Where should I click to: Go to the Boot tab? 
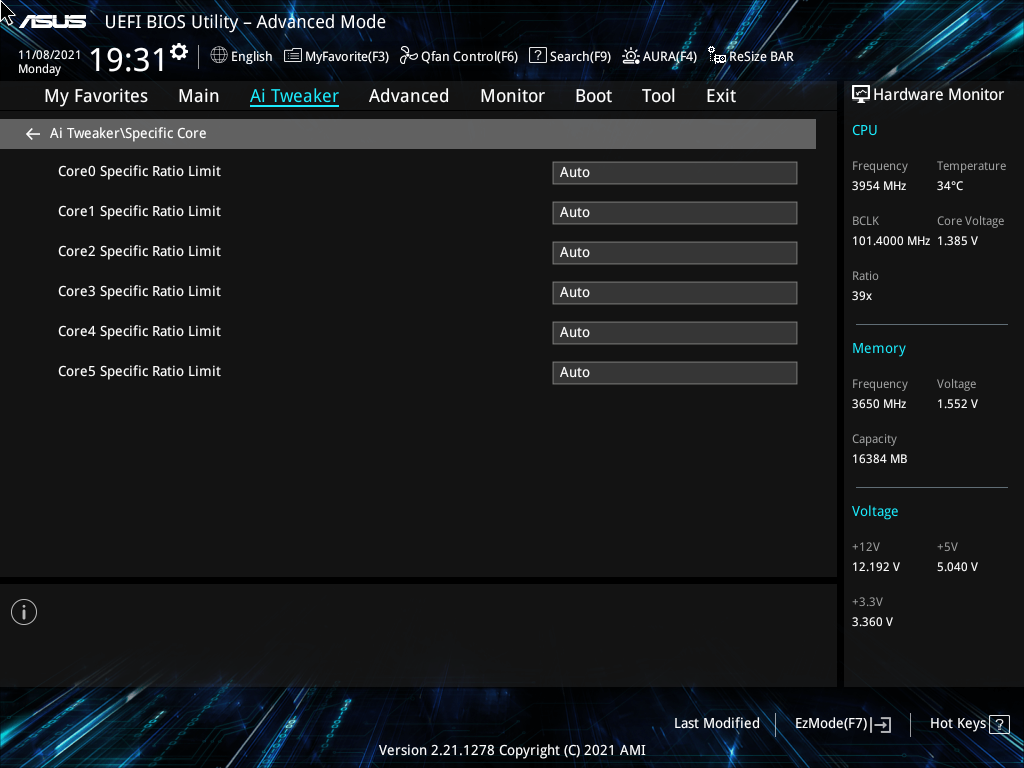point(593,96)
